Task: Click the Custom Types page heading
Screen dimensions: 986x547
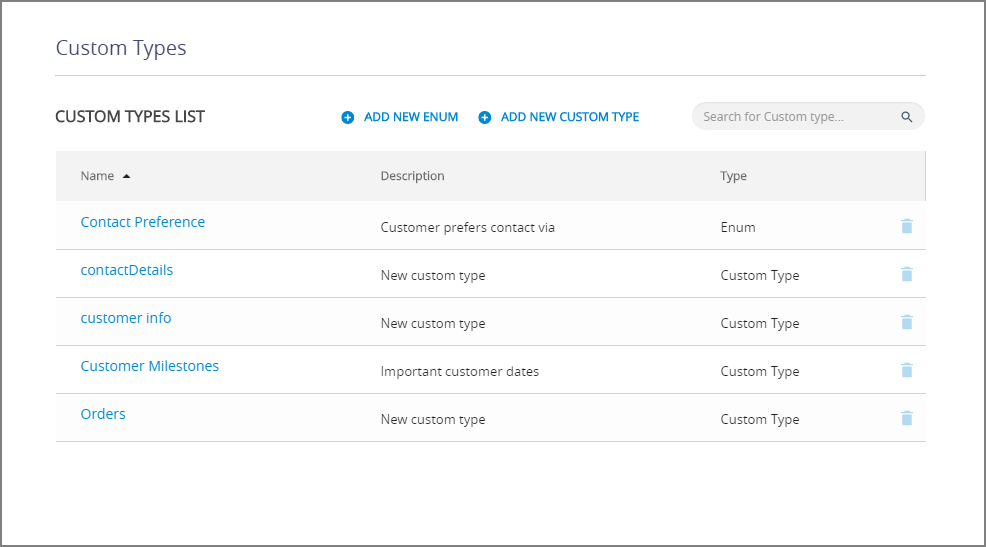Action: pos(121,48)
